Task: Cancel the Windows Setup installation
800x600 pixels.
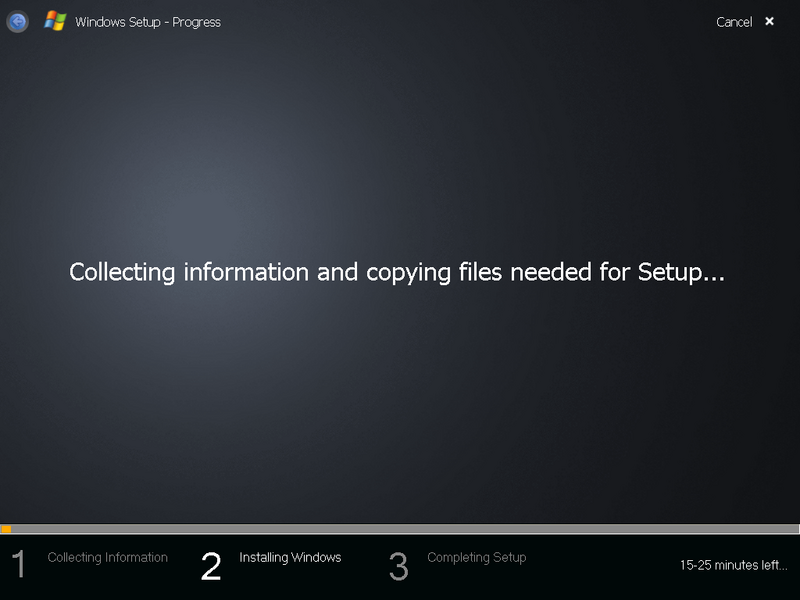Action: pyautogui.click(x=734, y=22)
